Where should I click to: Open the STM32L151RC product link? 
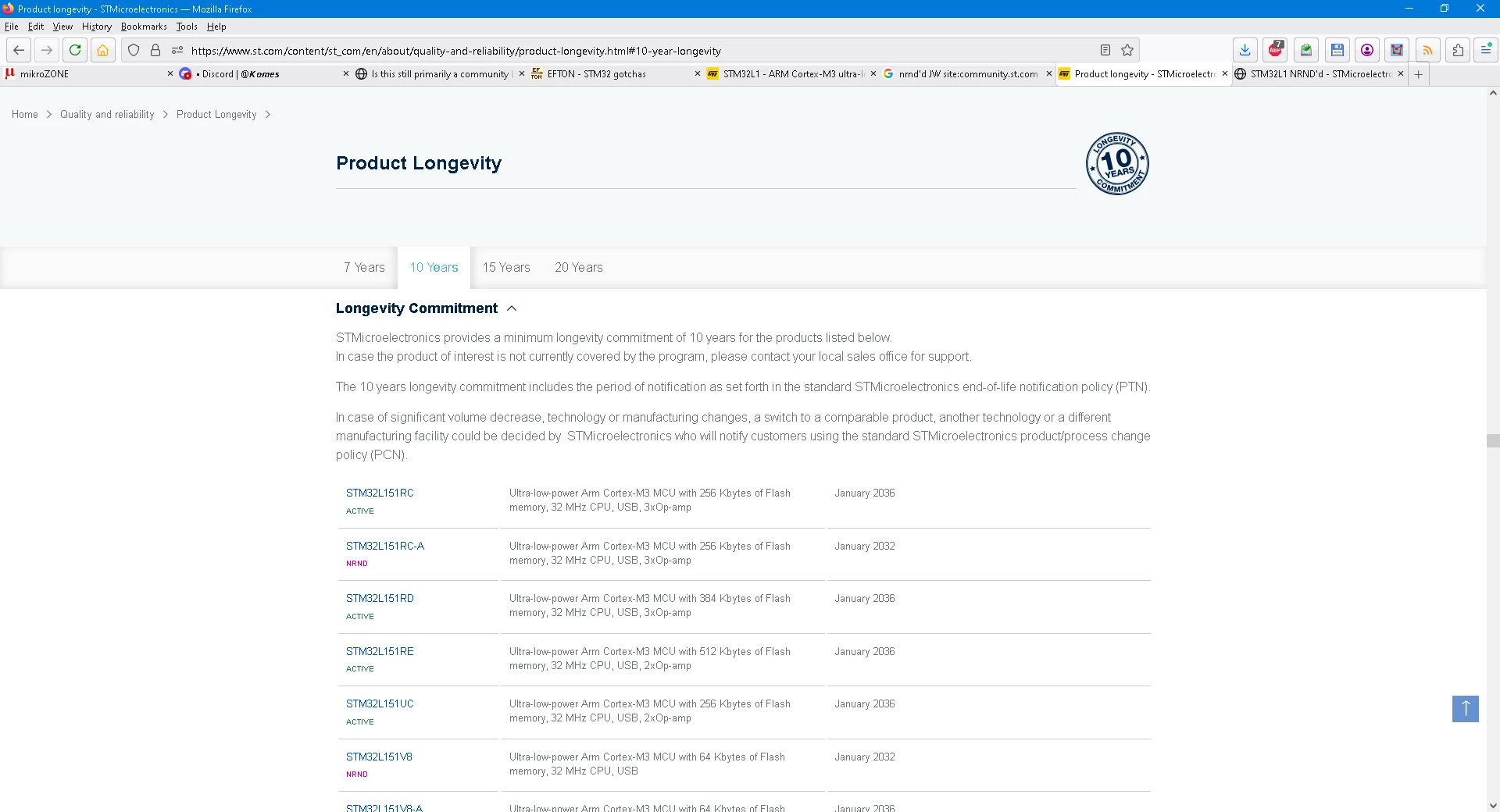[x=380, y=493]
